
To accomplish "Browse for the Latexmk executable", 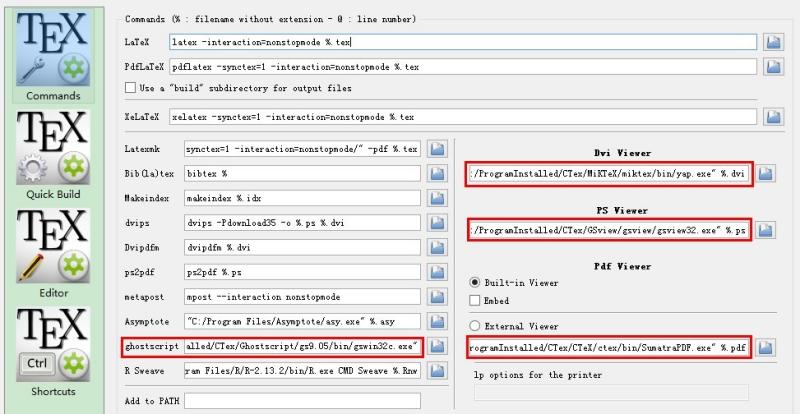I will click(437, 149).
